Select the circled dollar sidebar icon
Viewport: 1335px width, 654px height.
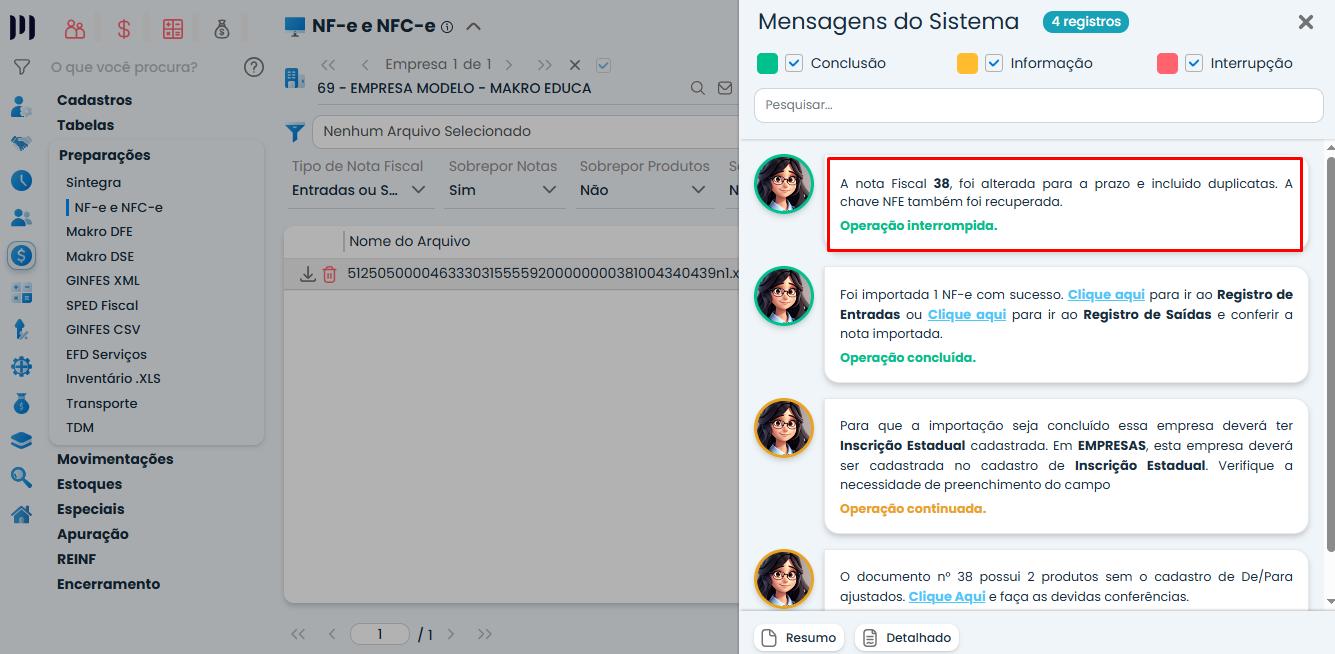point(21,256)
